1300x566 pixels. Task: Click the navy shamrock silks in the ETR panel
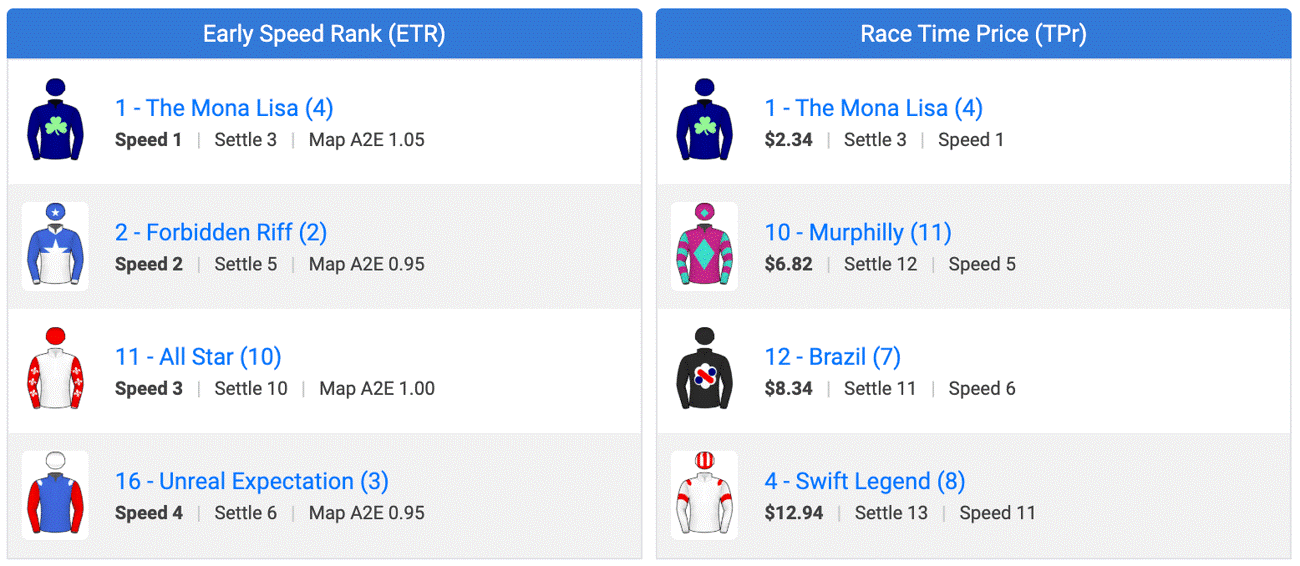(55, 121)
